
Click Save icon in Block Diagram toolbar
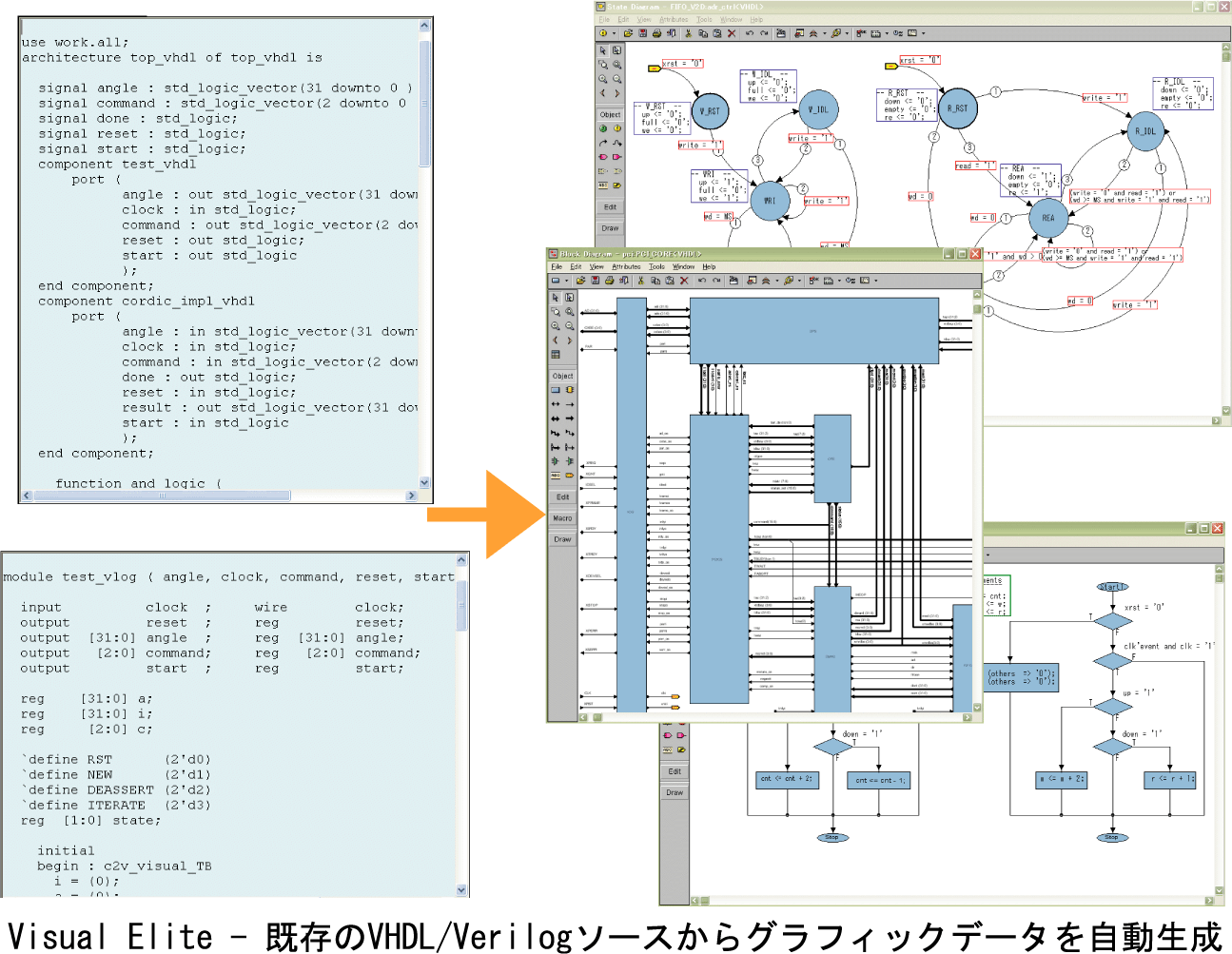[595, 281]
